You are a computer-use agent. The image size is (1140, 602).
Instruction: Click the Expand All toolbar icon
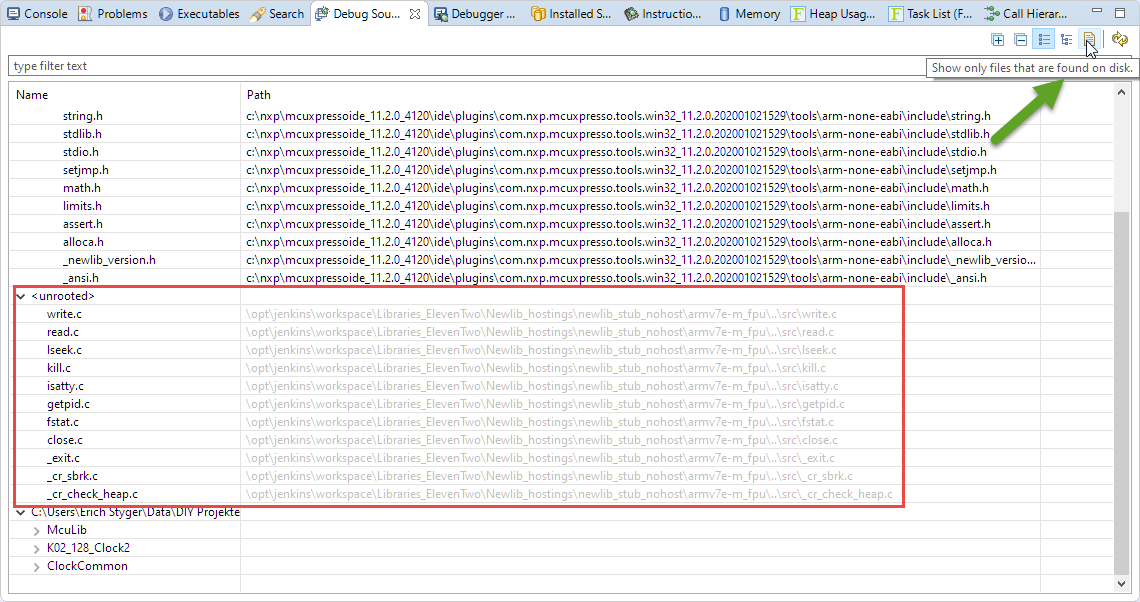tap(997, 40)
